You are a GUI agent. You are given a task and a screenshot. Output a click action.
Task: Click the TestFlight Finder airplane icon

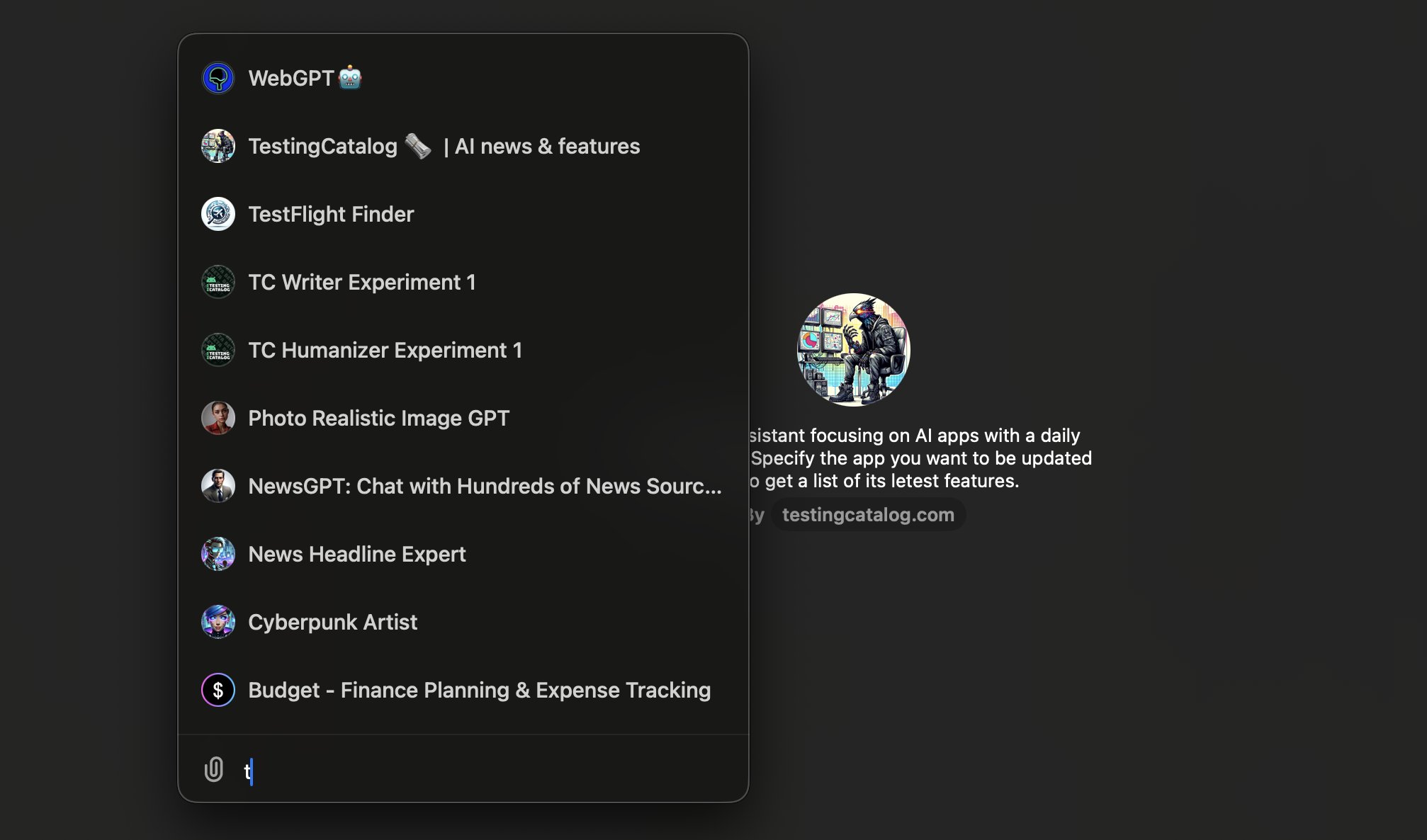pyautogui.click(x=218, y=214)
